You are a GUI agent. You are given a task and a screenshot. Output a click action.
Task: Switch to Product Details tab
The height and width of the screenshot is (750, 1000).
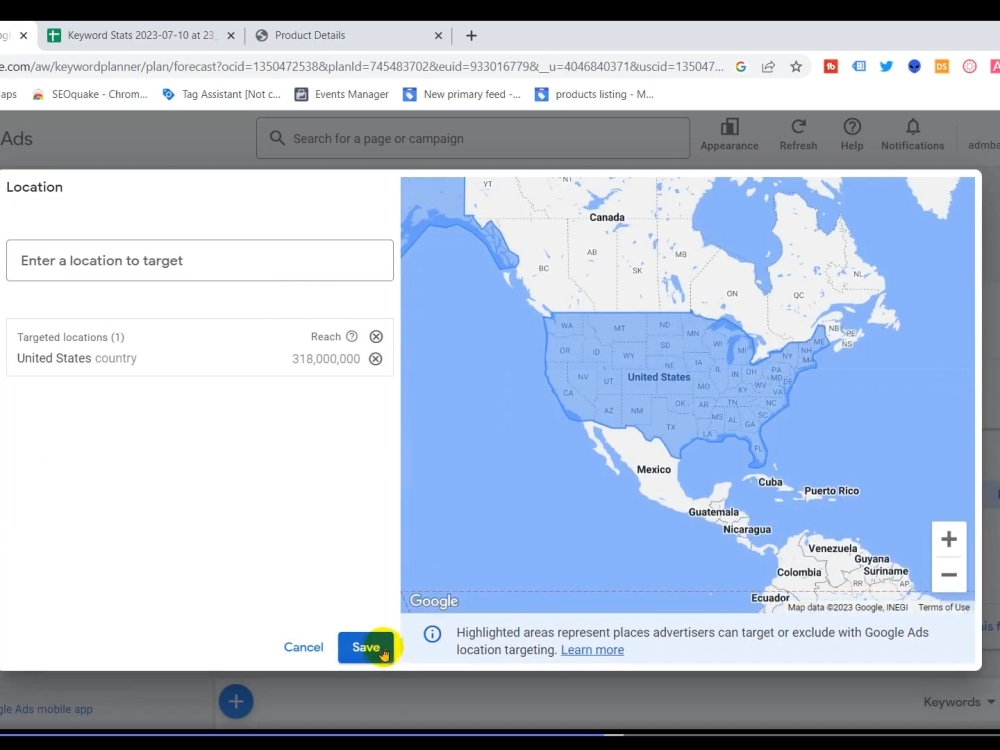(x=349, y=36)
